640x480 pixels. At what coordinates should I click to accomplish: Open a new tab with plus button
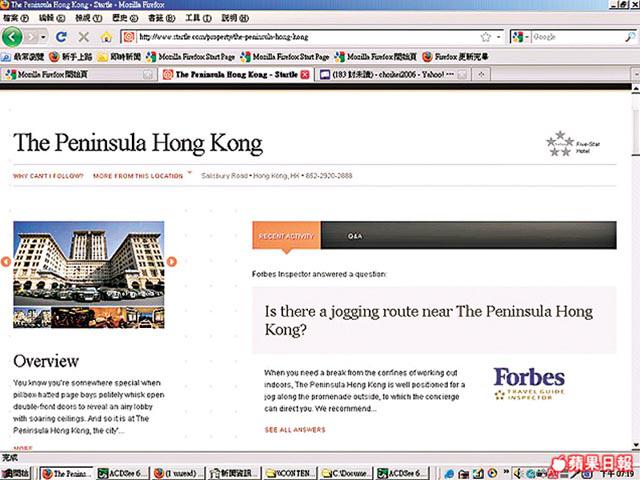point(481,74)
